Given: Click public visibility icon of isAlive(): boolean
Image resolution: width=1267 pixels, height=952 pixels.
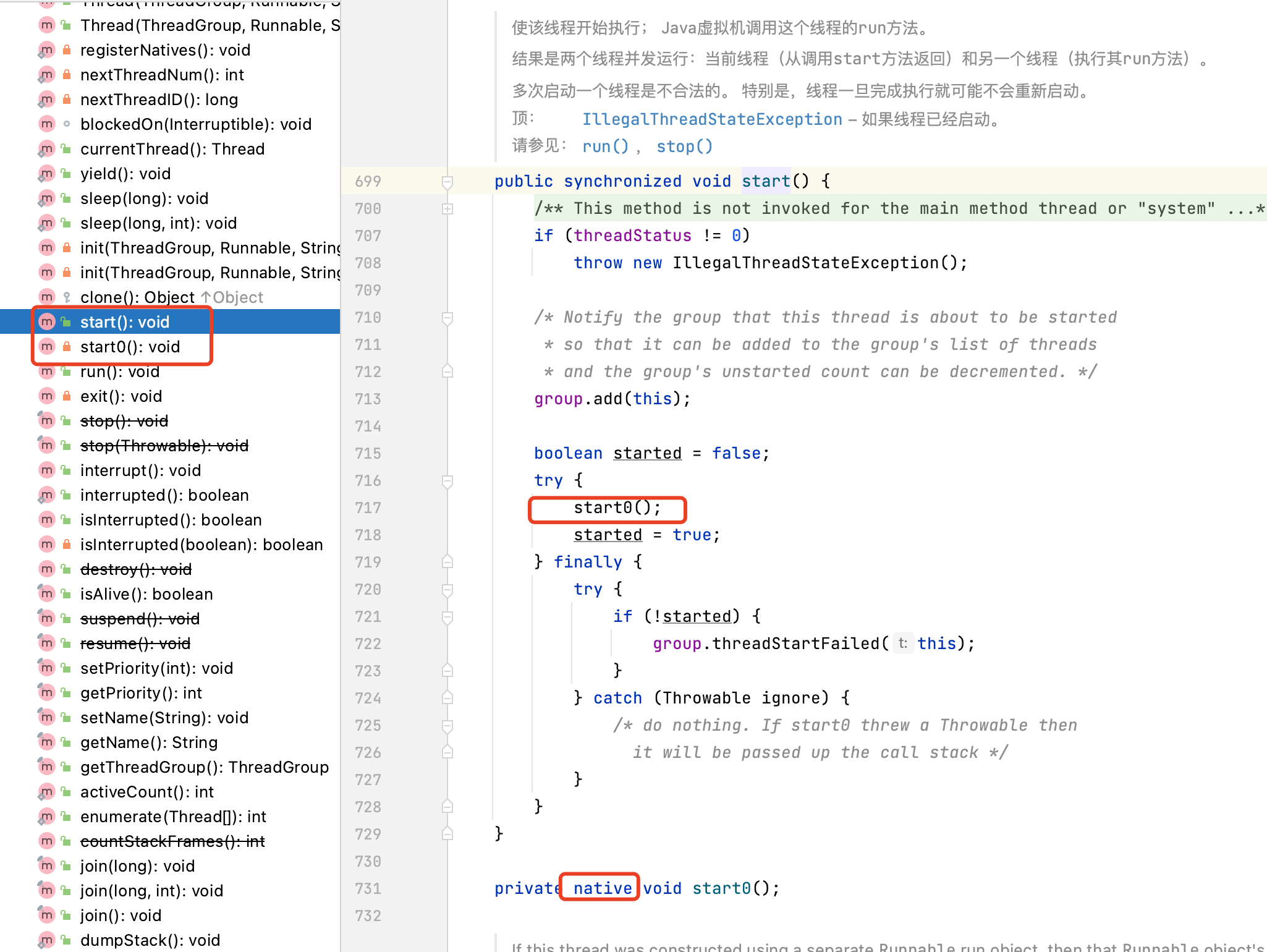Looking at the screenshot, I should tap(67, 594).
